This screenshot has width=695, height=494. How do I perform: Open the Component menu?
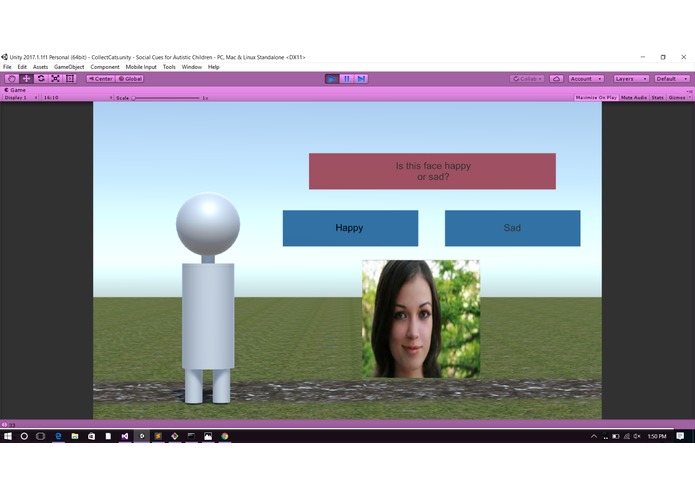[x=105, y=67]
